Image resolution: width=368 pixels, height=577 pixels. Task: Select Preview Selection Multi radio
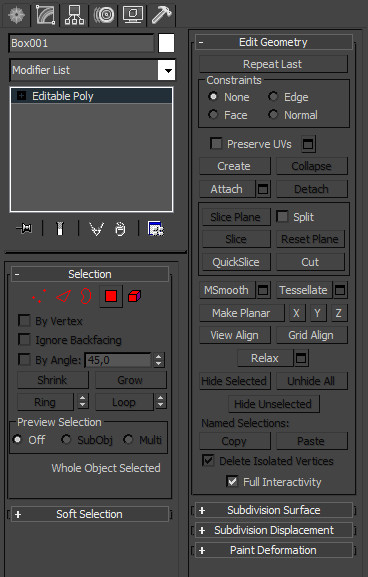[x=128, y=439]
